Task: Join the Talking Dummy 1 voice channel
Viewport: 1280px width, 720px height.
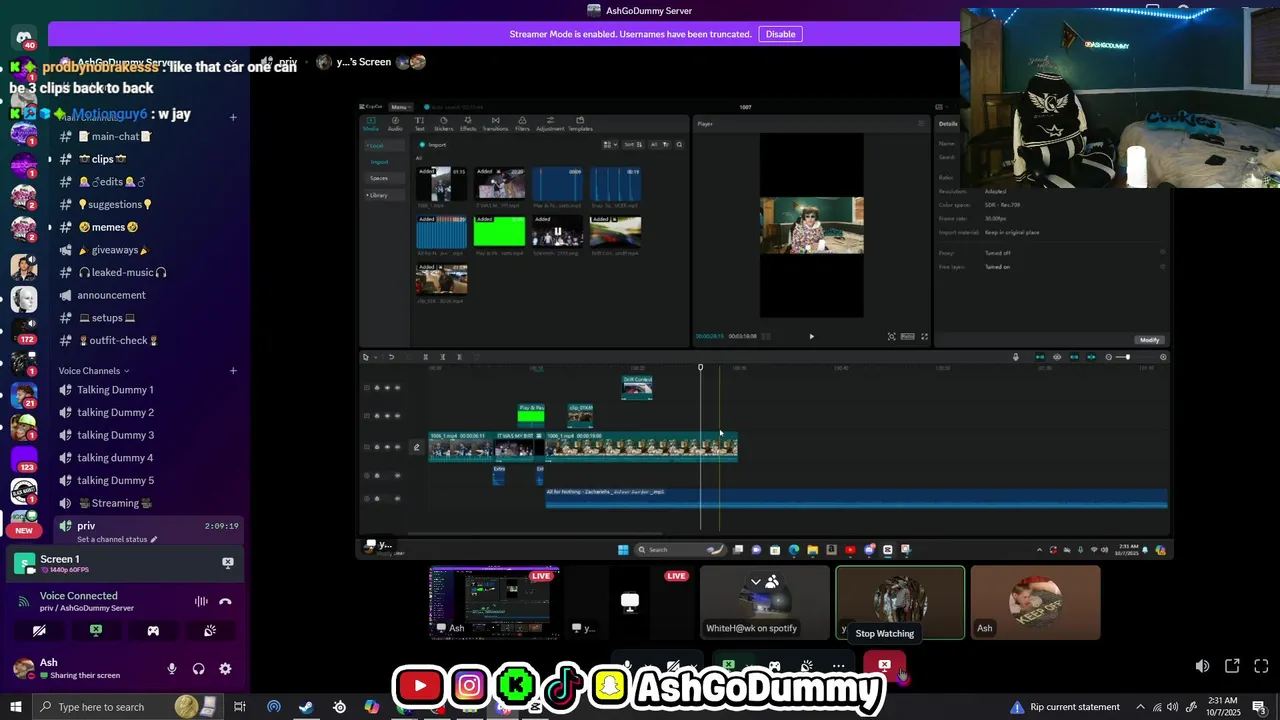Action: (115, 390)
